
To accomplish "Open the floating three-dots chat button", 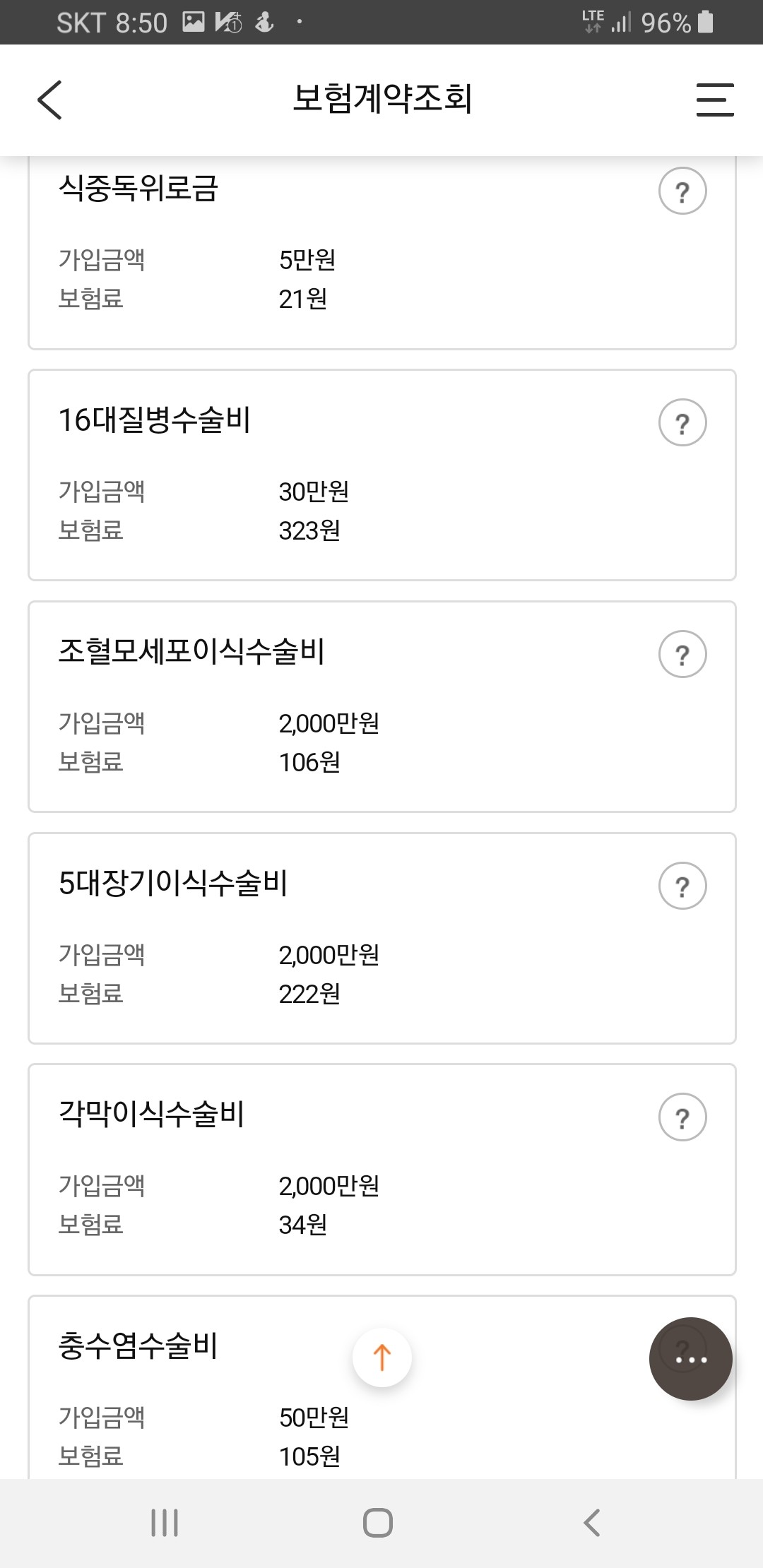I will point(691,1359).
